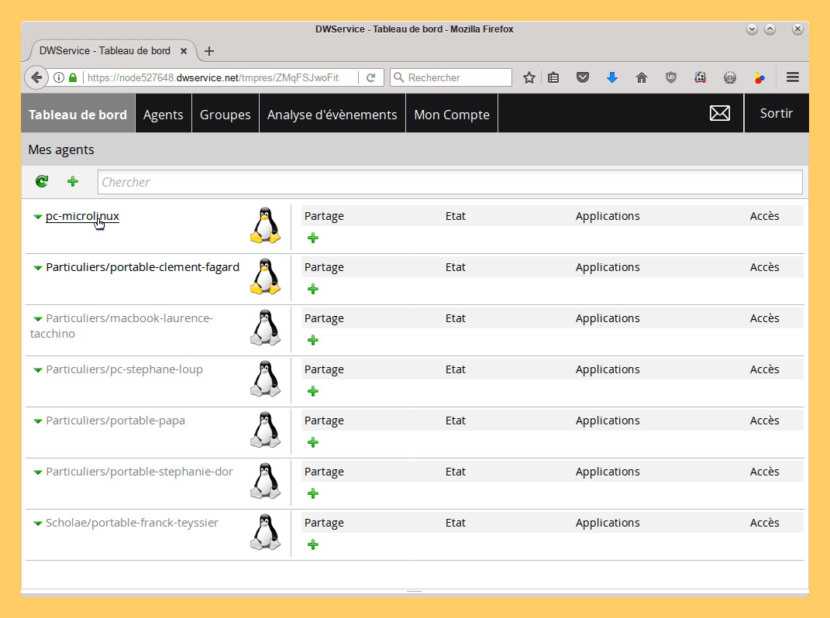This screenshot has width=830, height=618.
Task: Click the green add agent plus icon
Action: (x=72, y=181)
